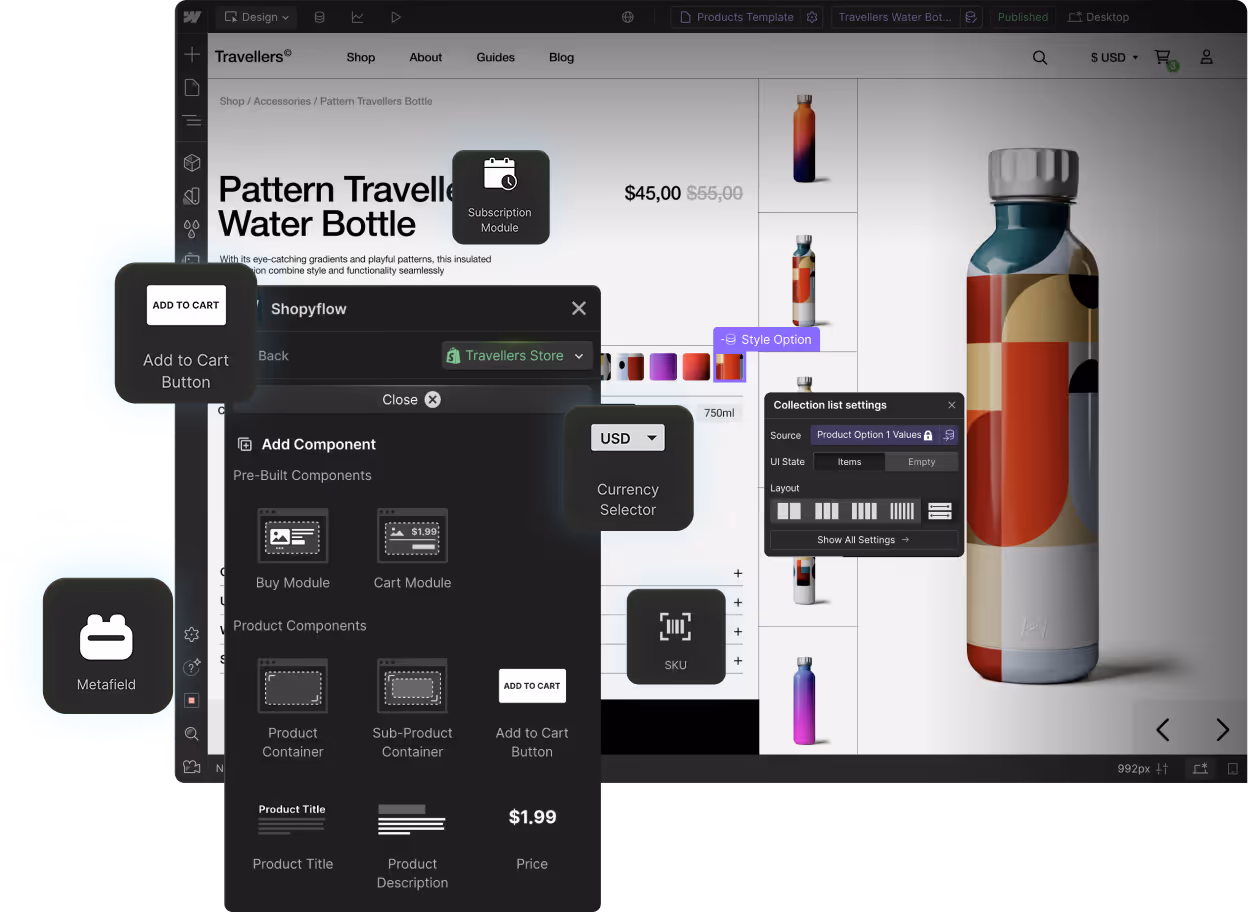The height and width of the screenshot is (912, 1248).
Task: Select the six-column layout option
Action: pyautogui.click(x=902, y=511)
